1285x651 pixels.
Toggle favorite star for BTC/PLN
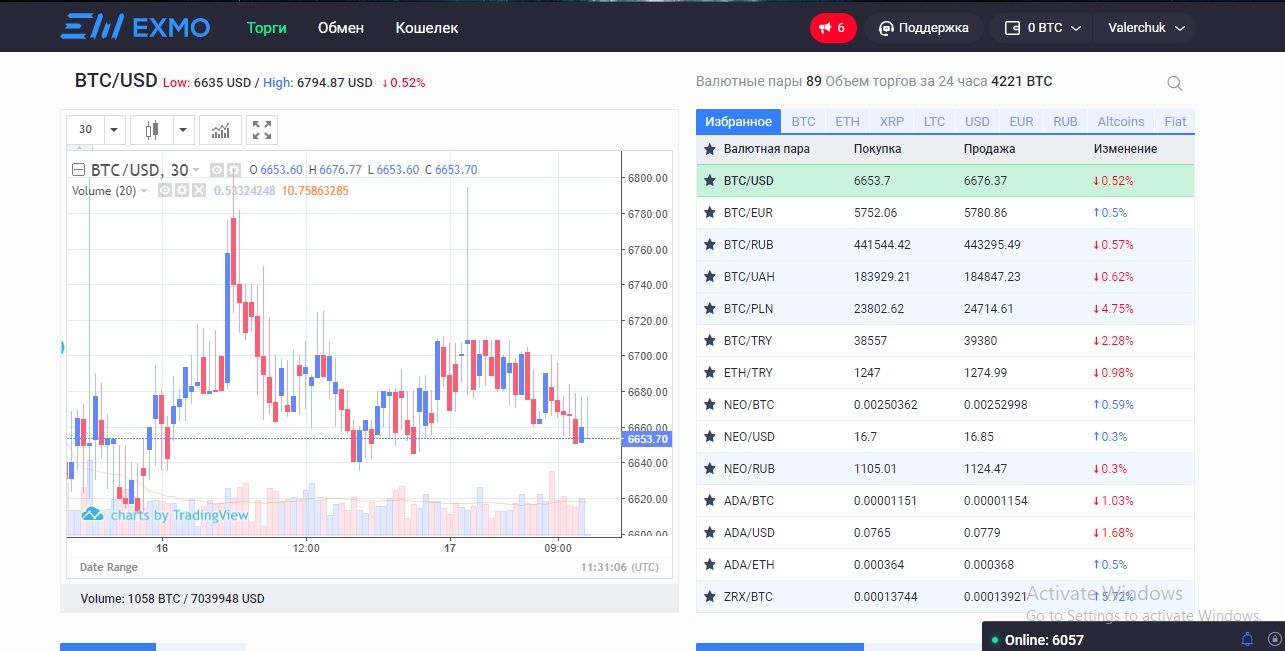(710, 309)
